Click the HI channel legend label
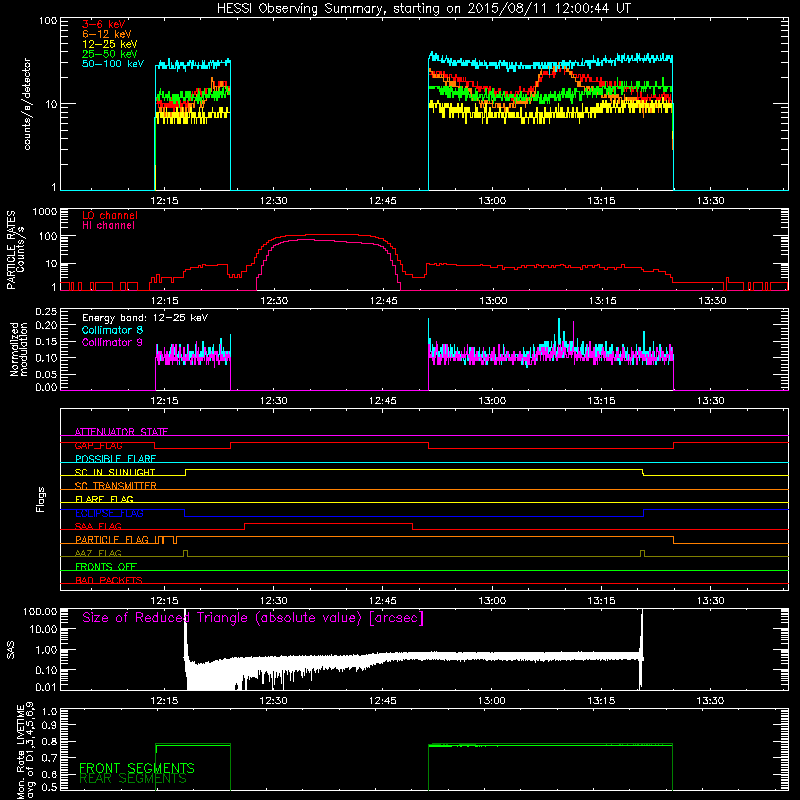Viewport: 800px width, 800px height. click(x=109, y=226)
